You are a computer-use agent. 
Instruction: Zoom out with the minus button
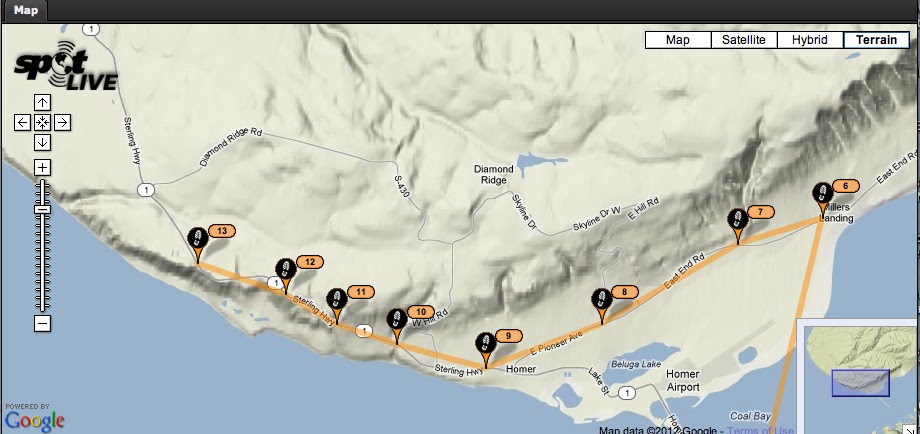(42, 323)
